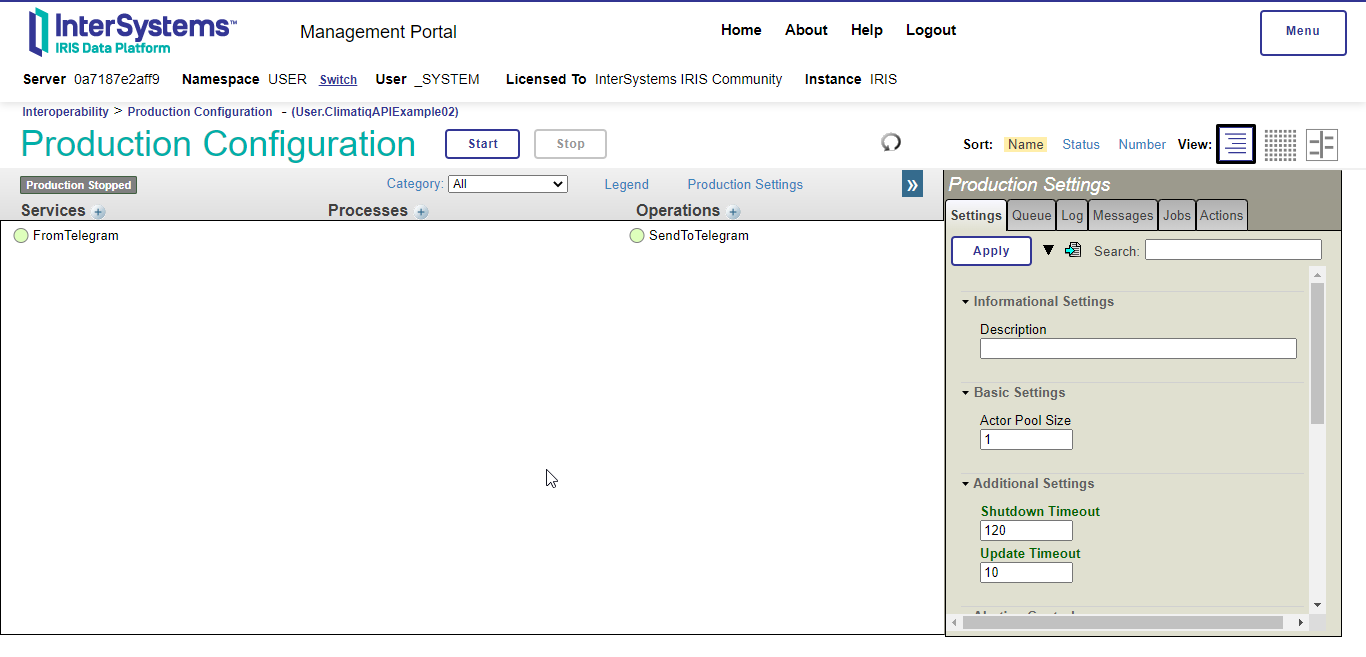The image size is (1366, 657).
Task: Click the Description input field
Action: (x=1138, y=349)
